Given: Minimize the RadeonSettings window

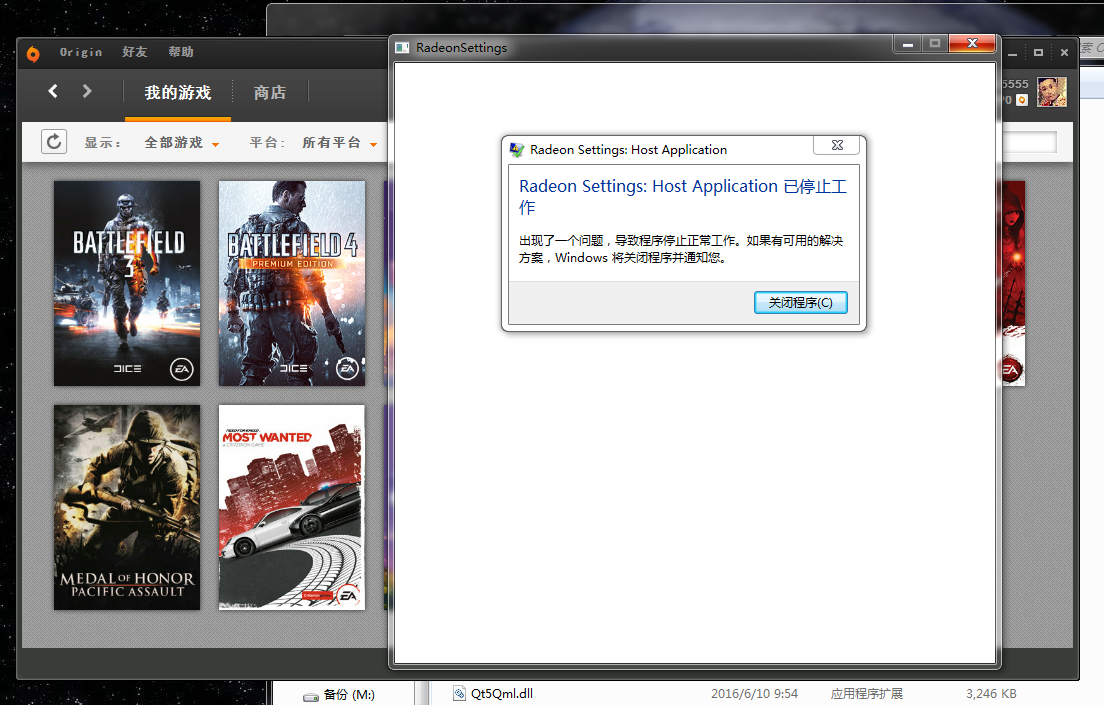Looking at the screenshot, I should coord(908,44).
